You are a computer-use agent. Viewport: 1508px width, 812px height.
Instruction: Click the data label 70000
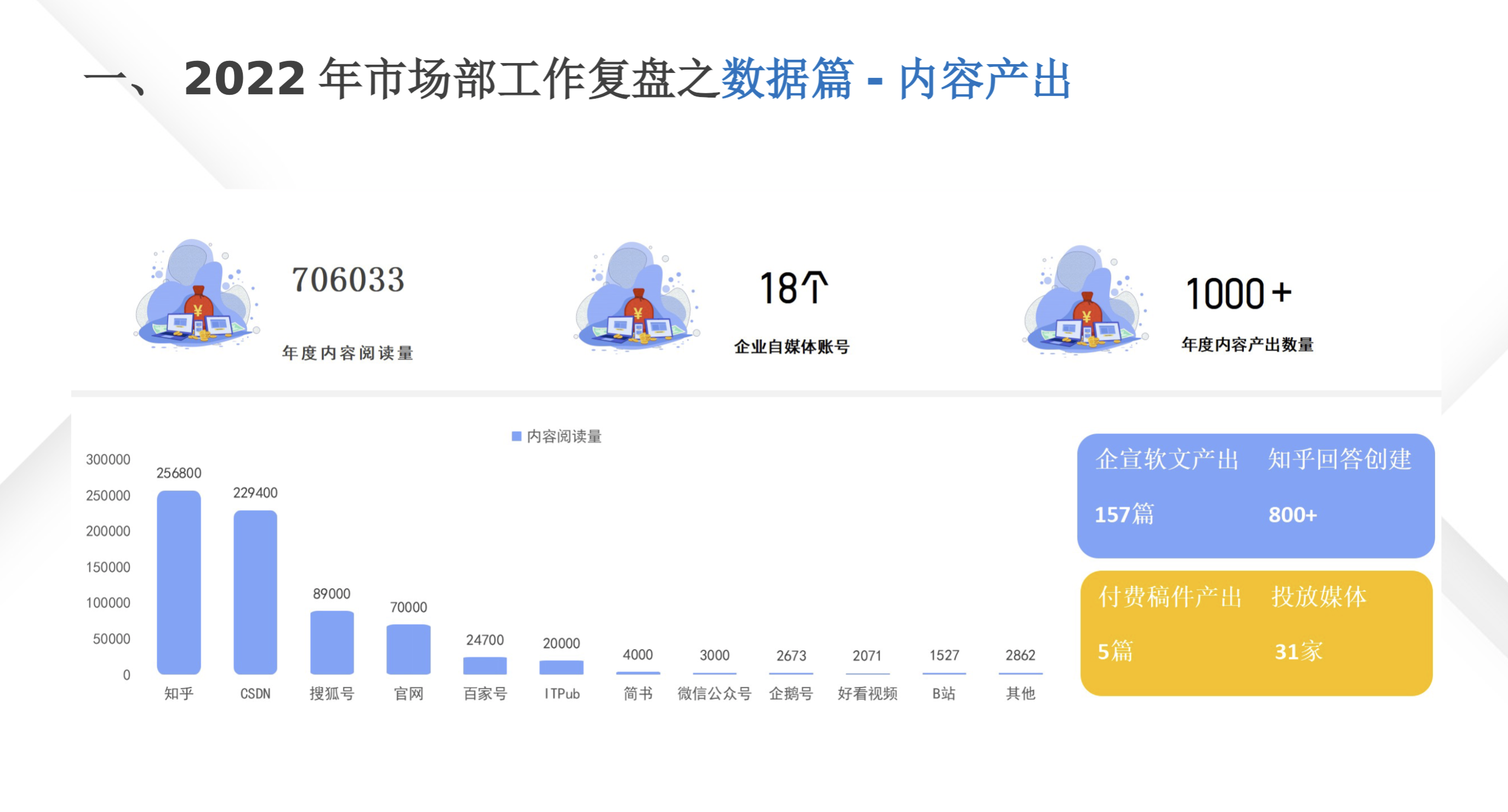point(409,607)
